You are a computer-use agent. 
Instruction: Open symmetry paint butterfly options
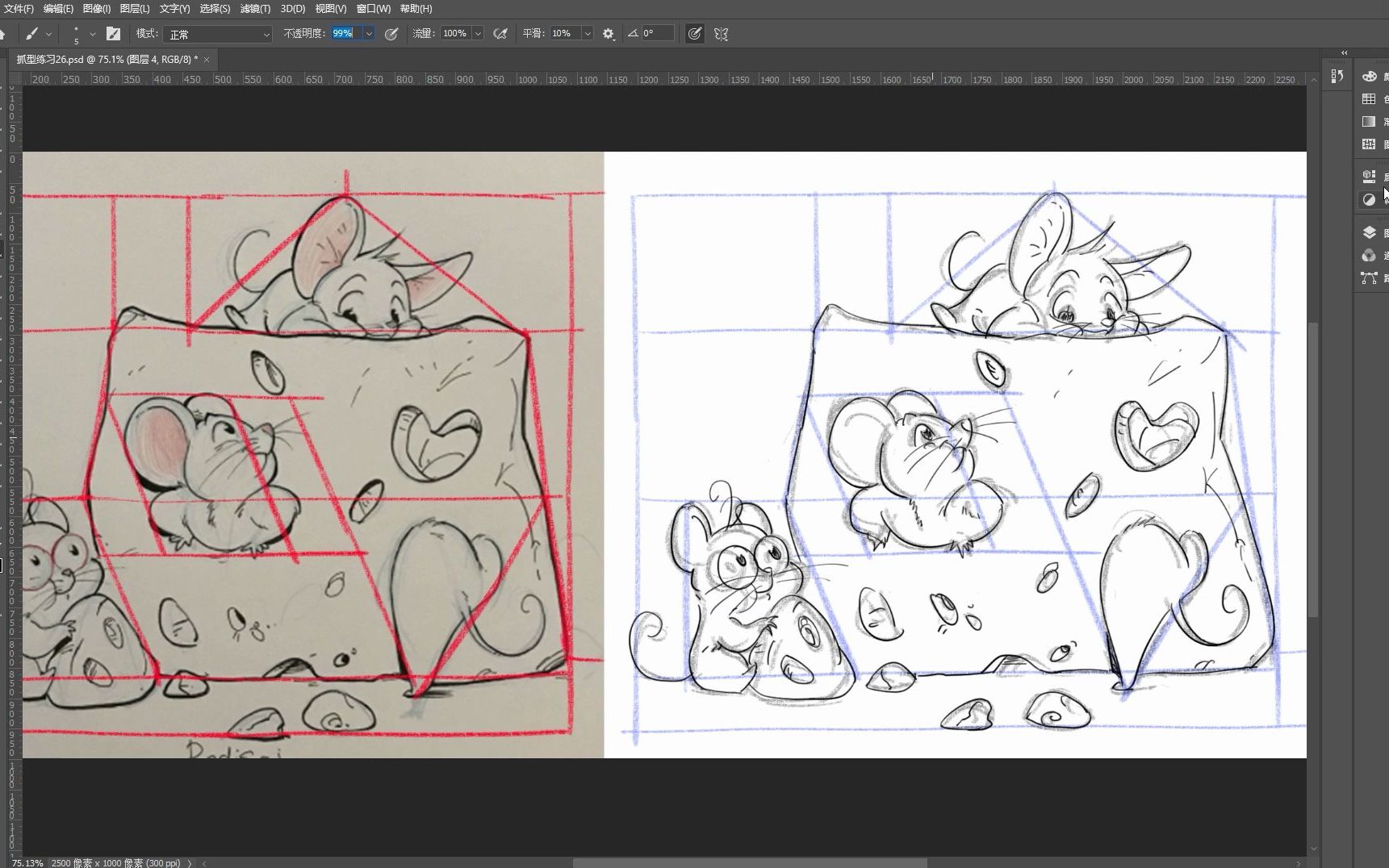tap(722, 34)
